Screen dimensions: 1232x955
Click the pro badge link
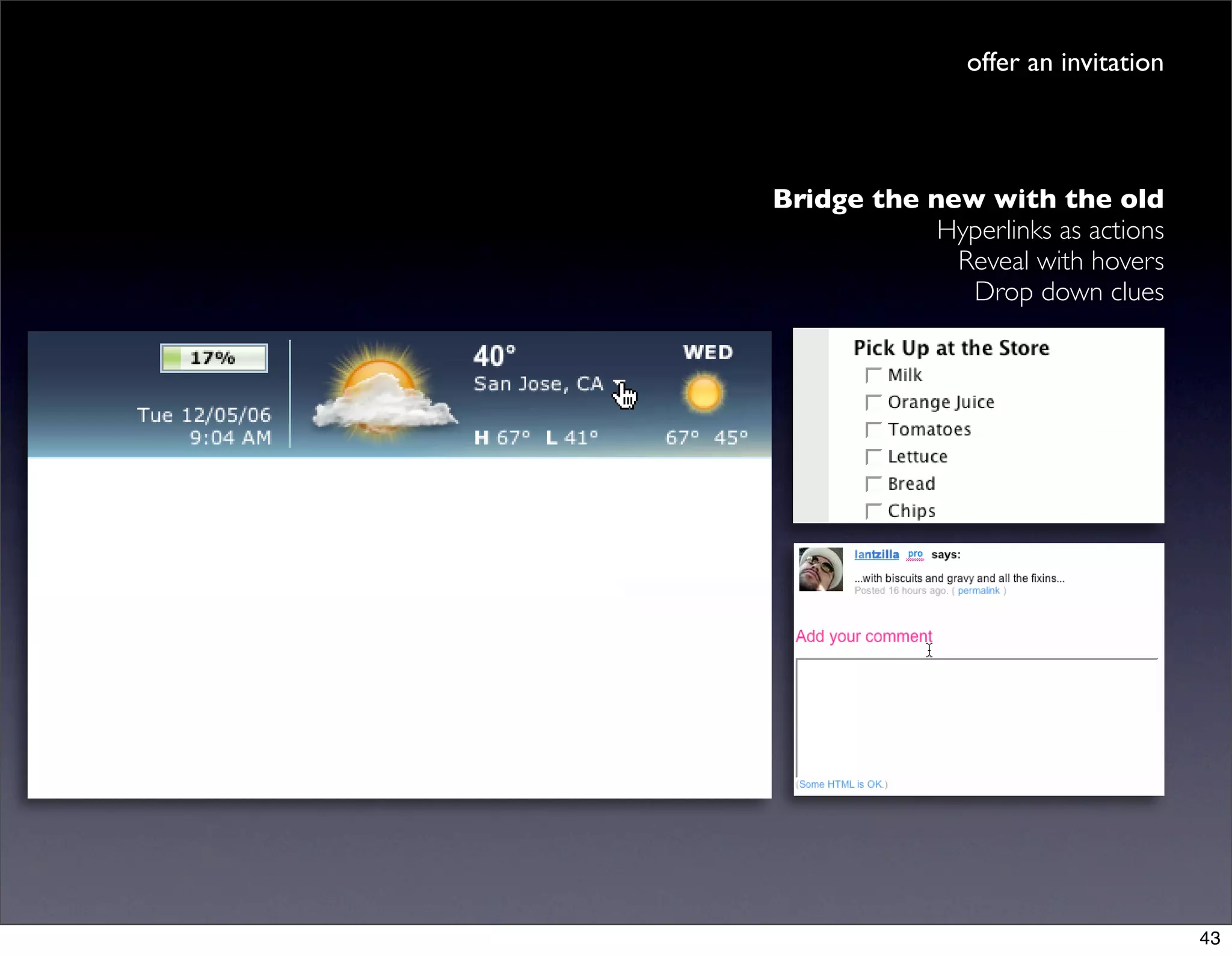tap(915, 554)
